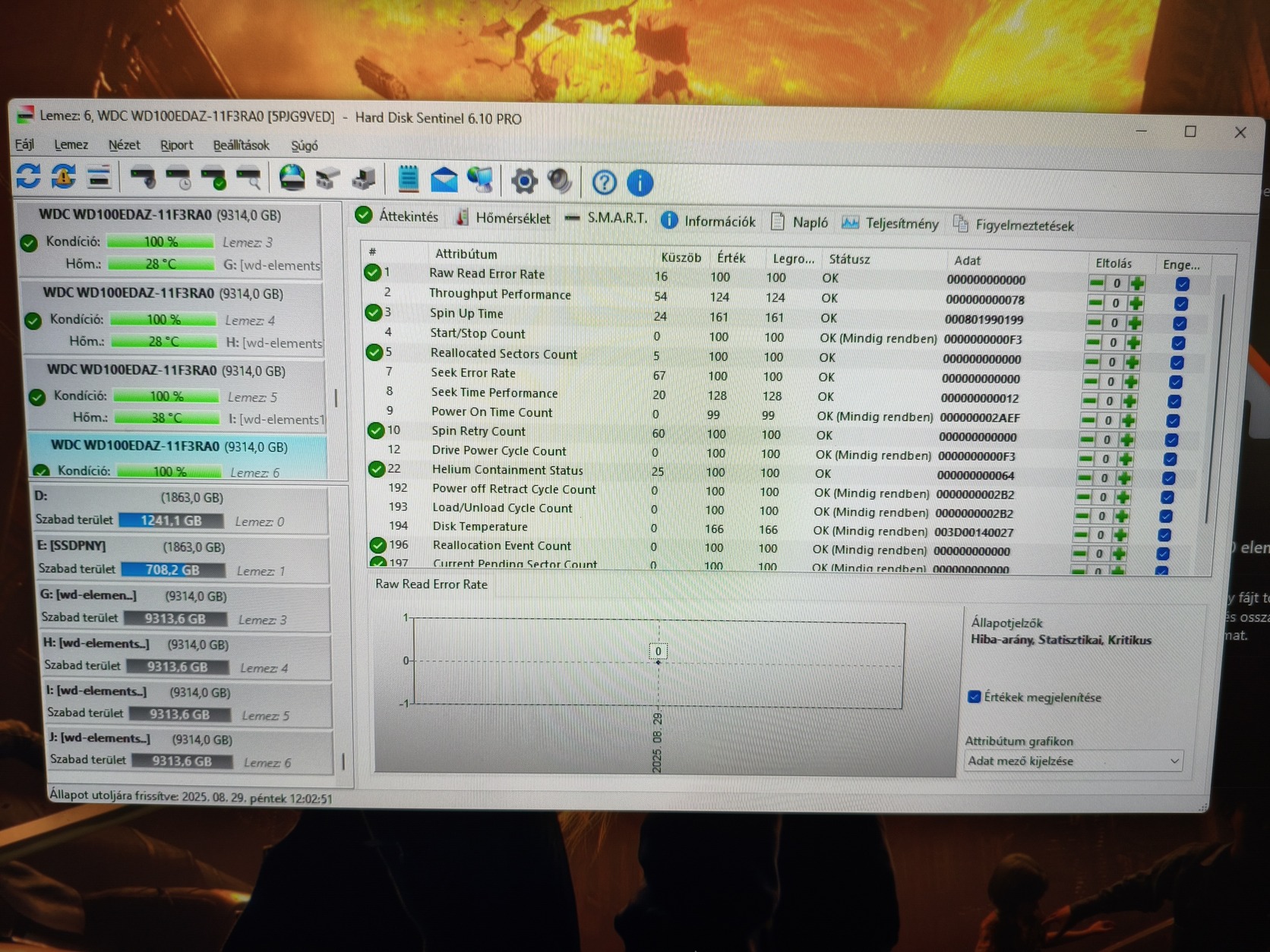1270x952 pixels.
Task: Open the Napló tab
Action: [800, 222]
